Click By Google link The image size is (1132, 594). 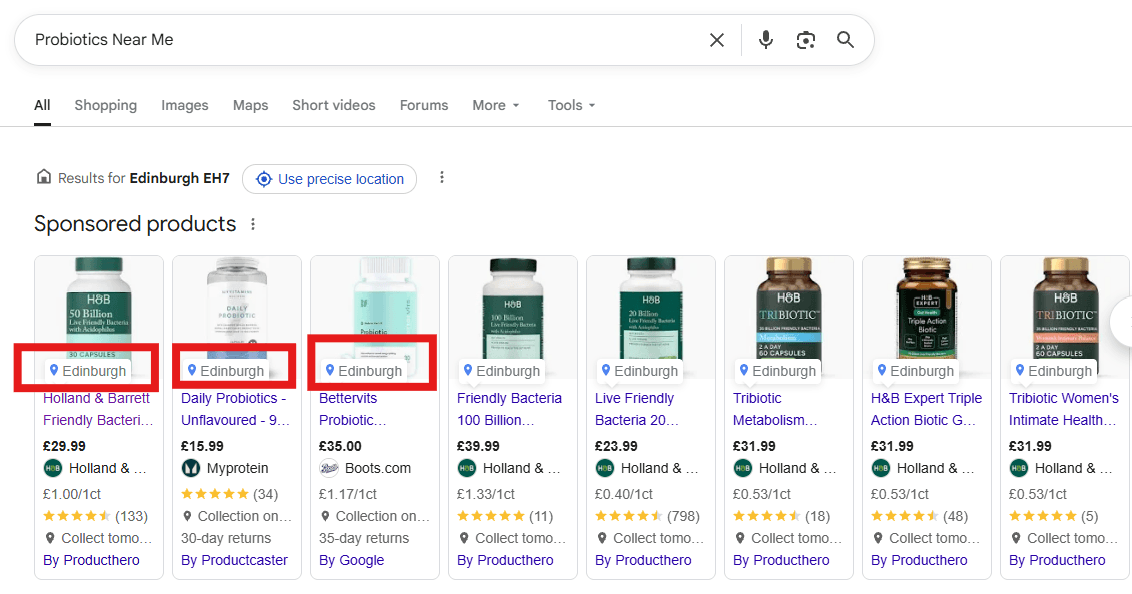click(352, 560)
